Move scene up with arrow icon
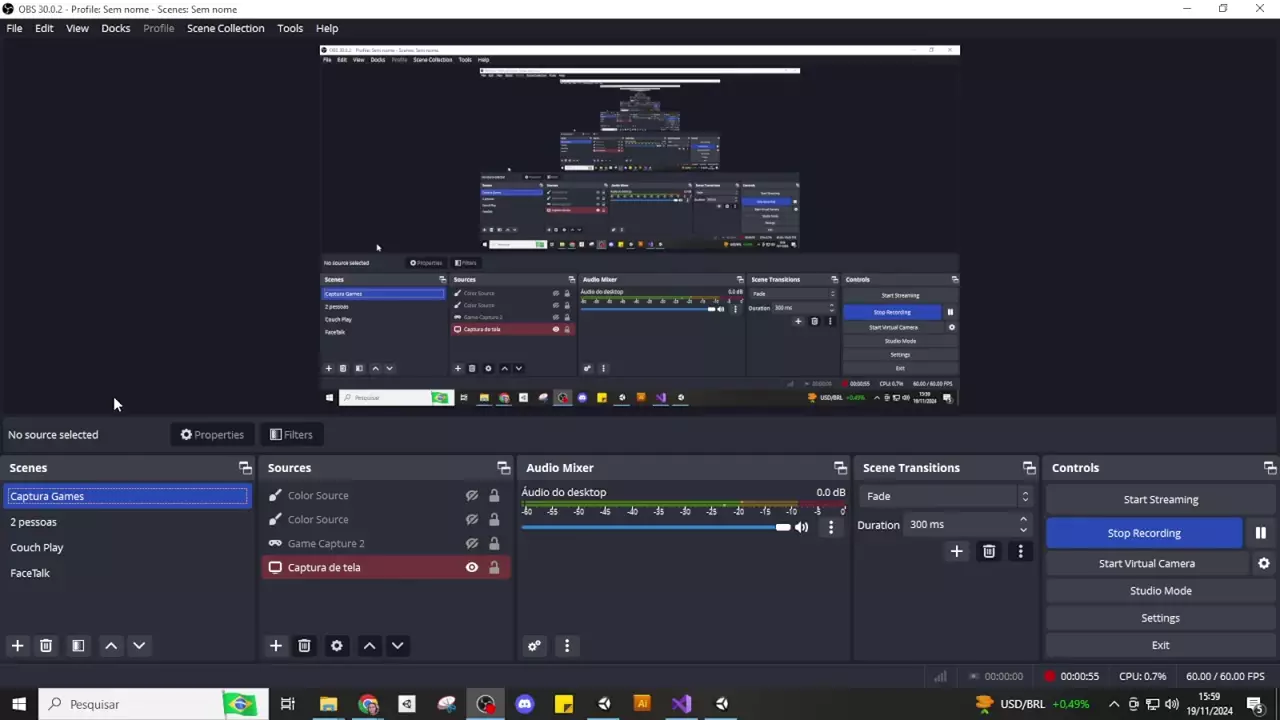The image size is (1280, 720). (x=111, y=646)
